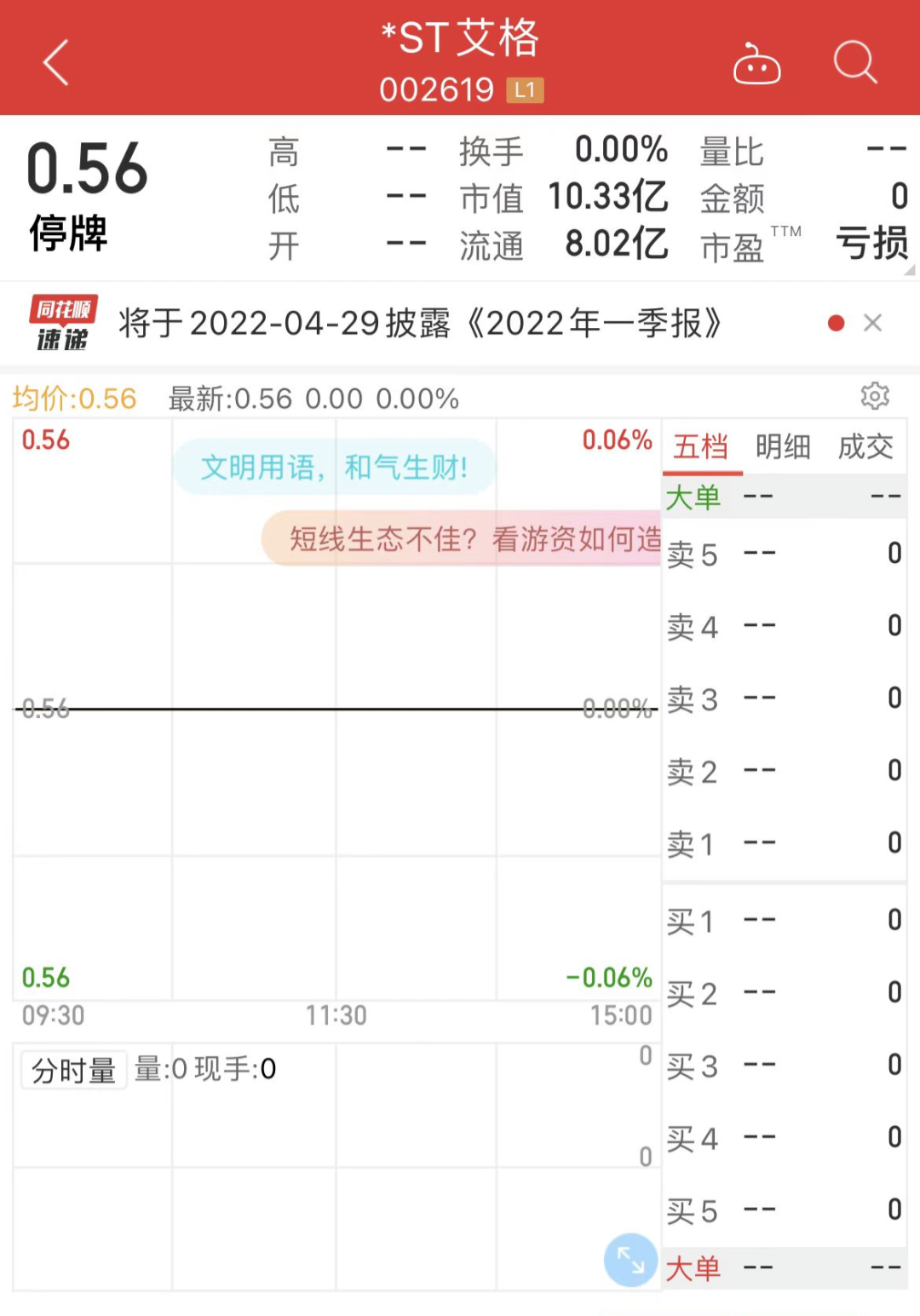920x1316 pixels.
Task: Open chart settings gear icon
Action: click(x=875, y=396)
